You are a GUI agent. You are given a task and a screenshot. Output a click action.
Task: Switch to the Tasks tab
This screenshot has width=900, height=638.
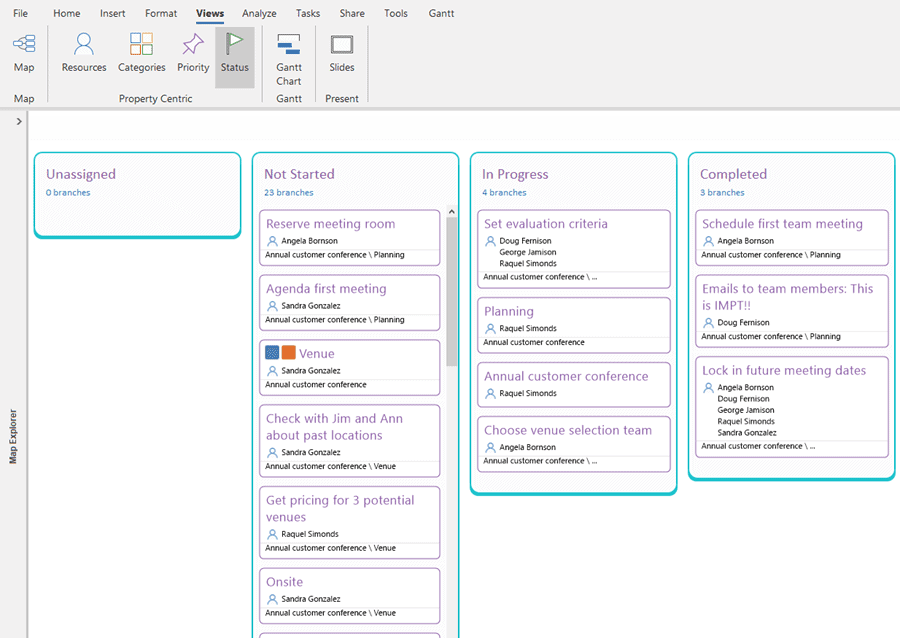(x=308, y=13)
